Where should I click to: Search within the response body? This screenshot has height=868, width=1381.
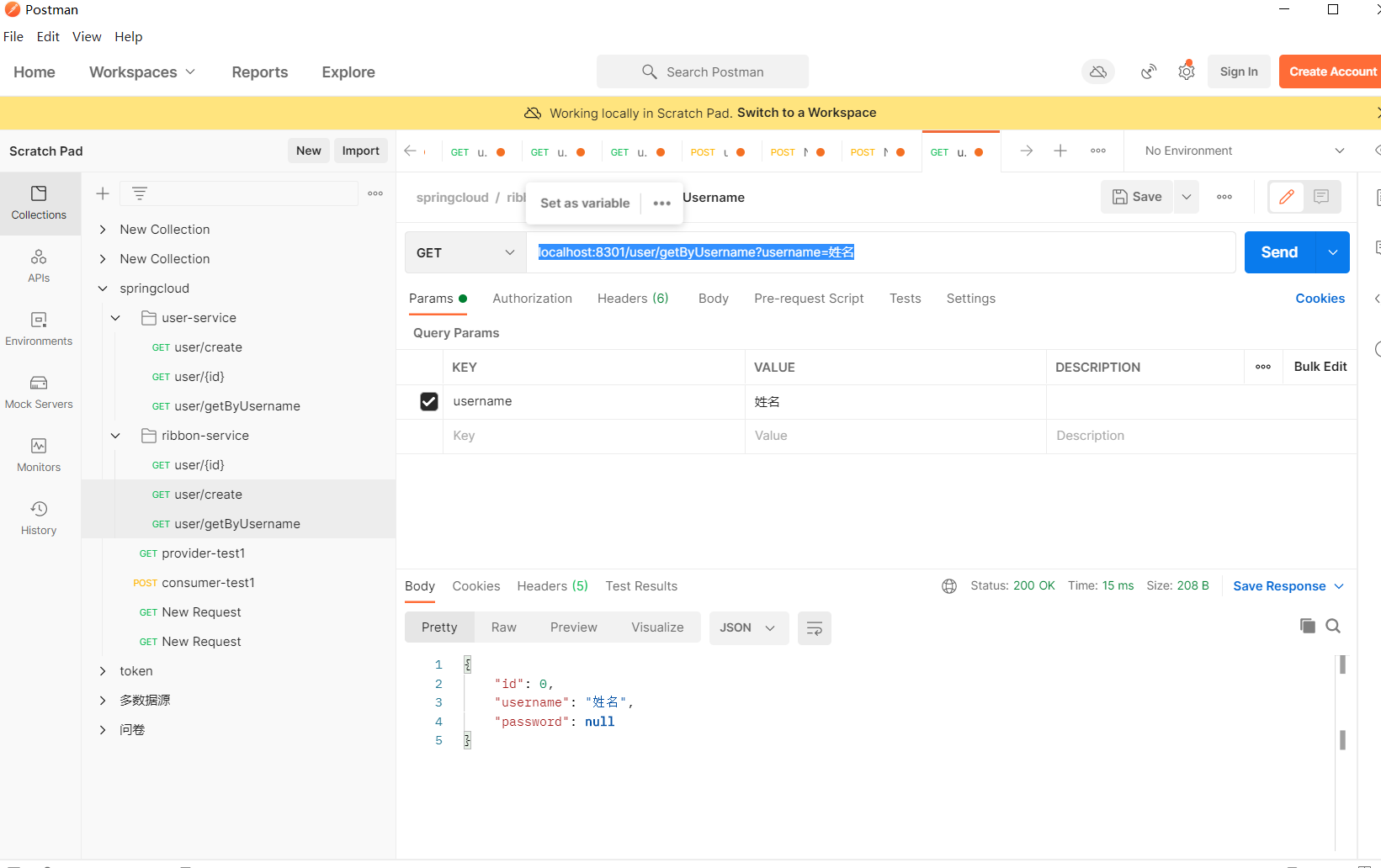click(1333, 626)
